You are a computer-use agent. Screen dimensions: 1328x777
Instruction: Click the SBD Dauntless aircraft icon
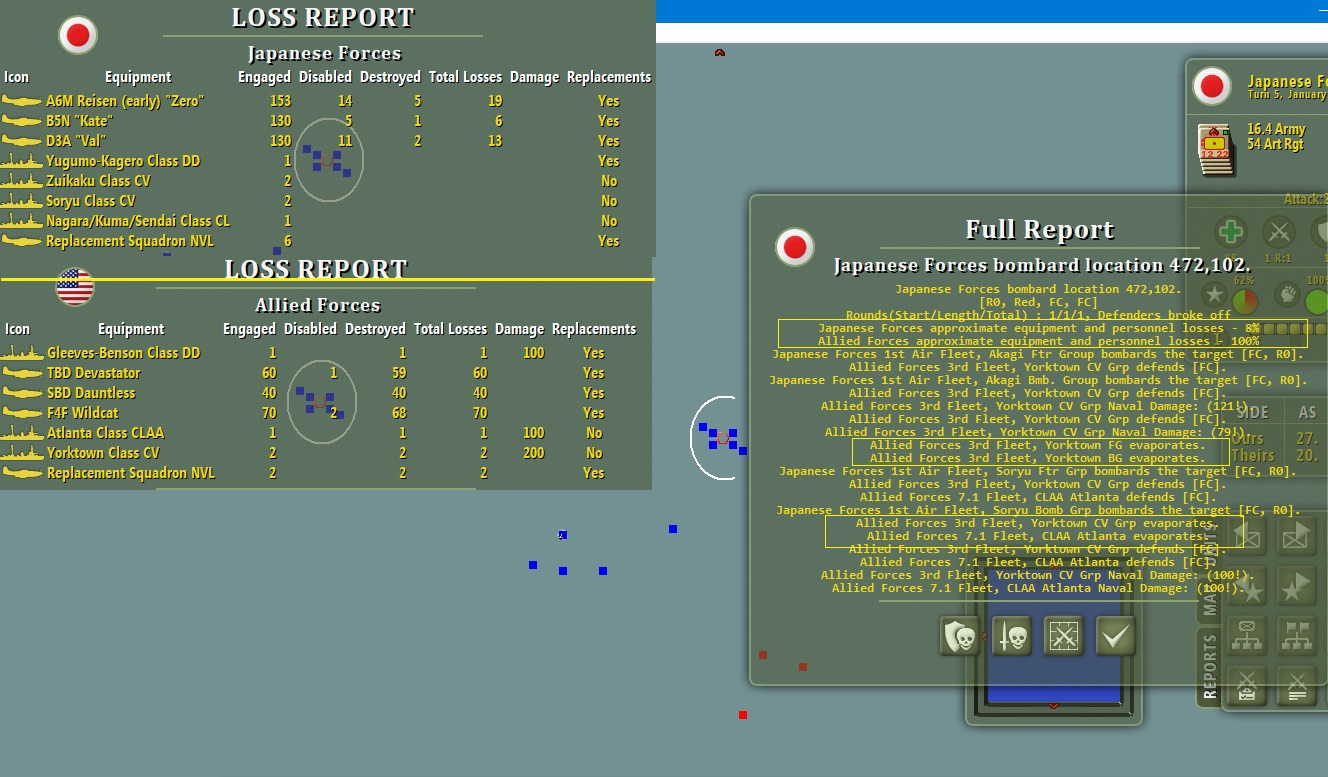coord(21,393)
